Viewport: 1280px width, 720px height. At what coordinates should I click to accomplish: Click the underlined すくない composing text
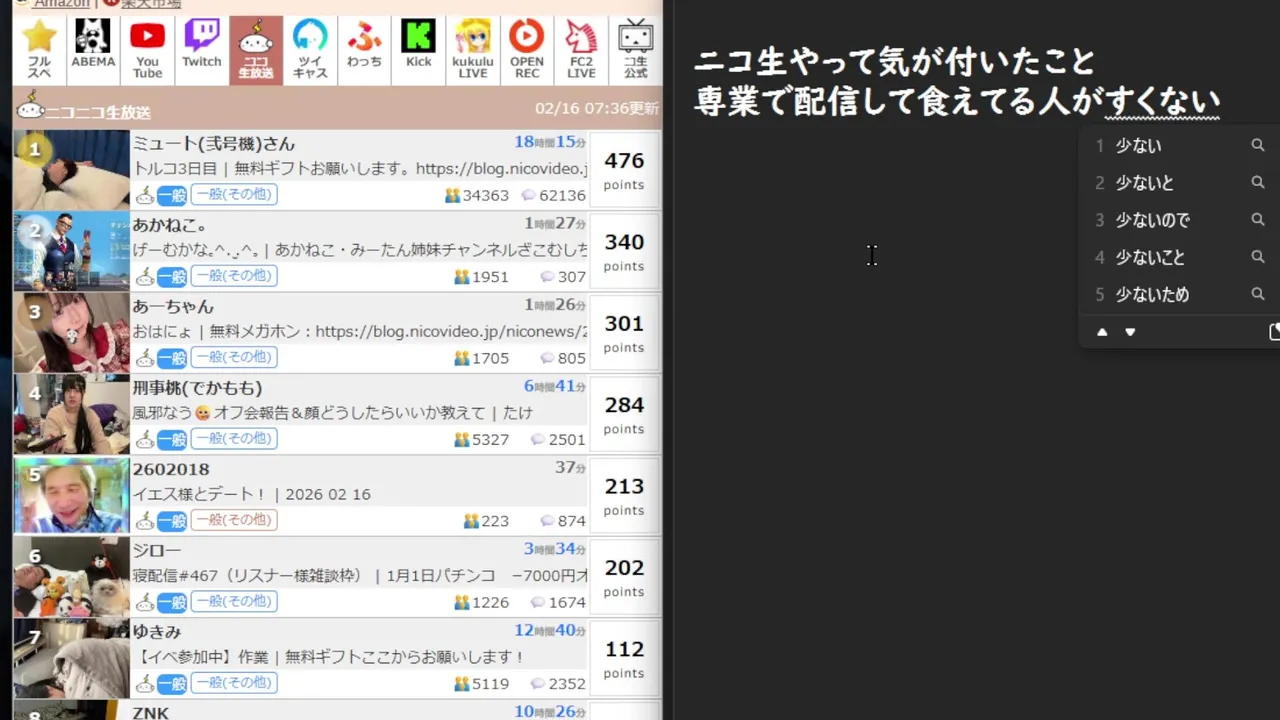(x=1162, y=101)
